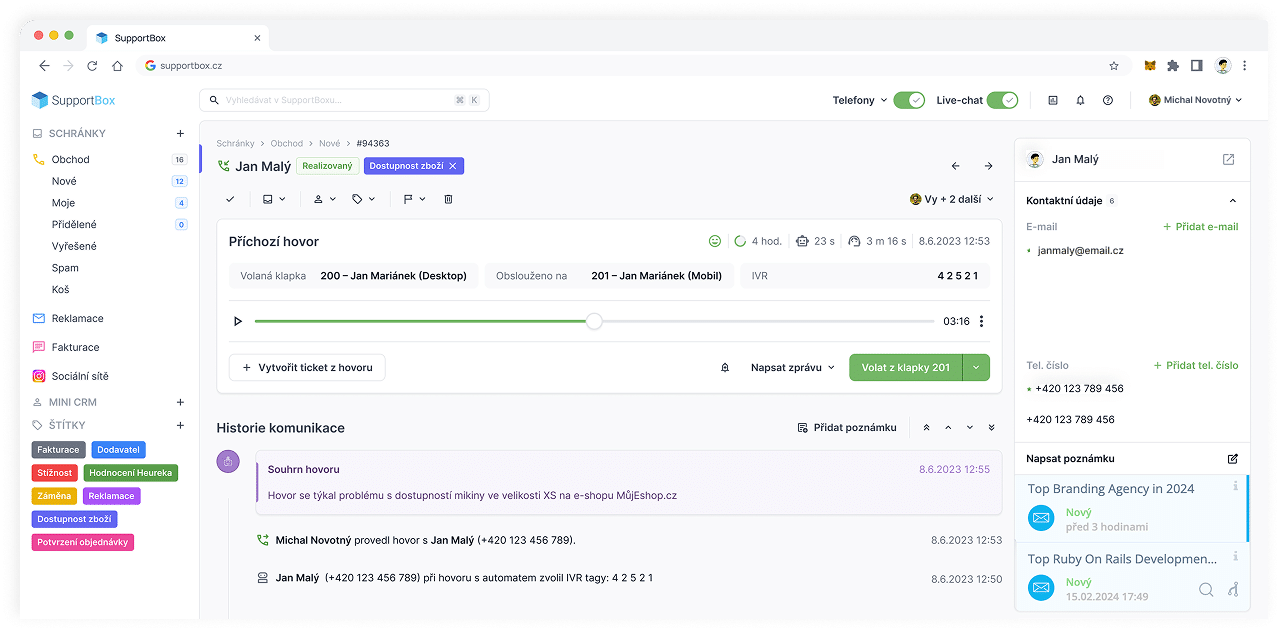Click the audio progress slider handle
Image resolution: width=1280 pixels, height=631 pixels.
click(x=594, y=321)
